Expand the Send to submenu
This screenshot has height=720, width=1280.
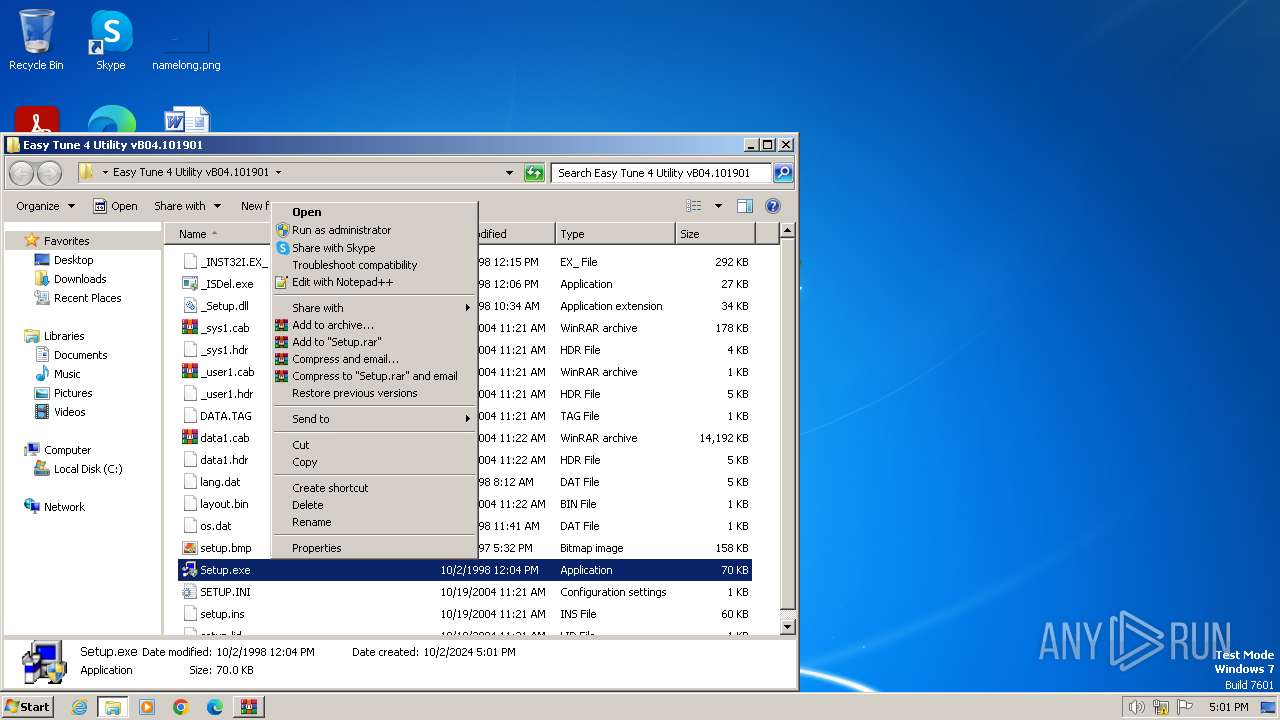pos(375,419)
